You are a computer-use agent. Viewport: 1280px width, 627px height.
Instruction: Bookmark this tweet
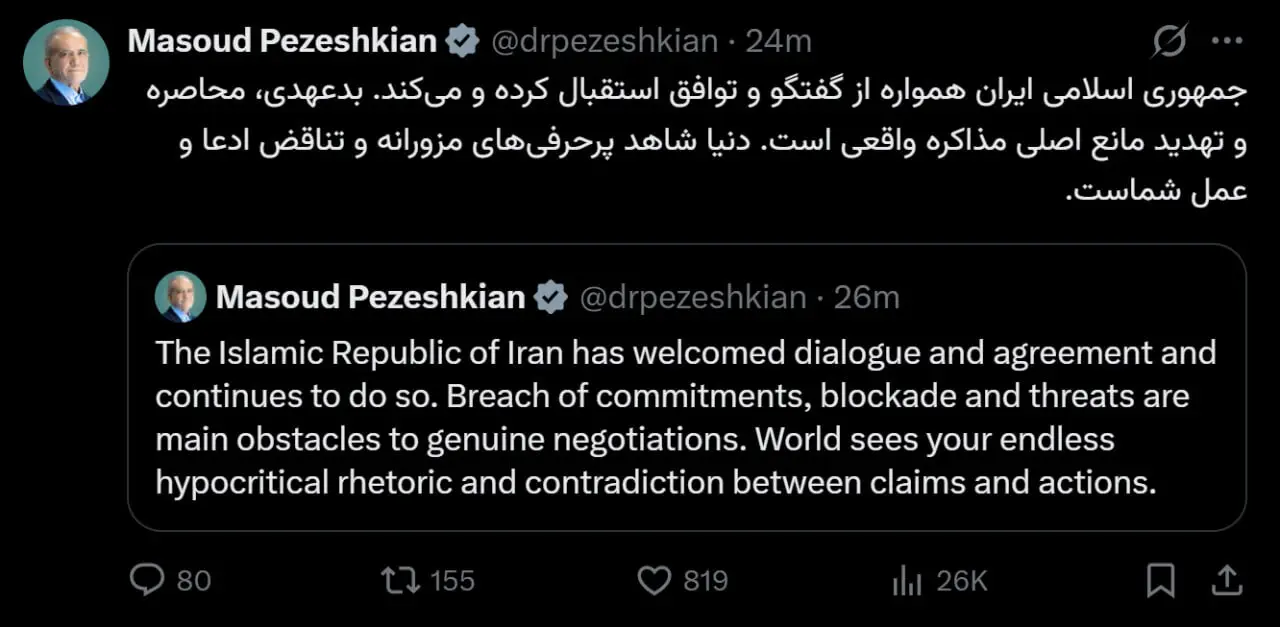(1160, 580)
